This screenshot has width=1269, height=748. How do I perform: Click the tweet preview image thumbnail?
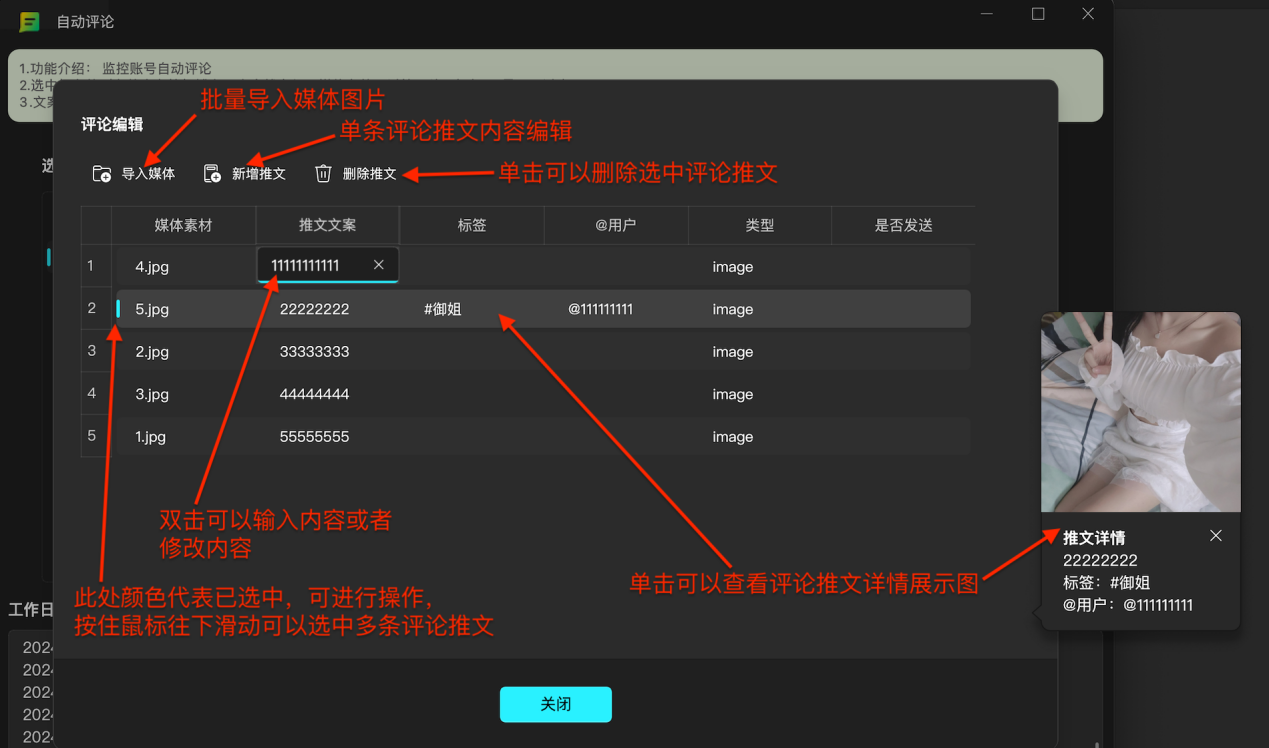pos(1140,412)
